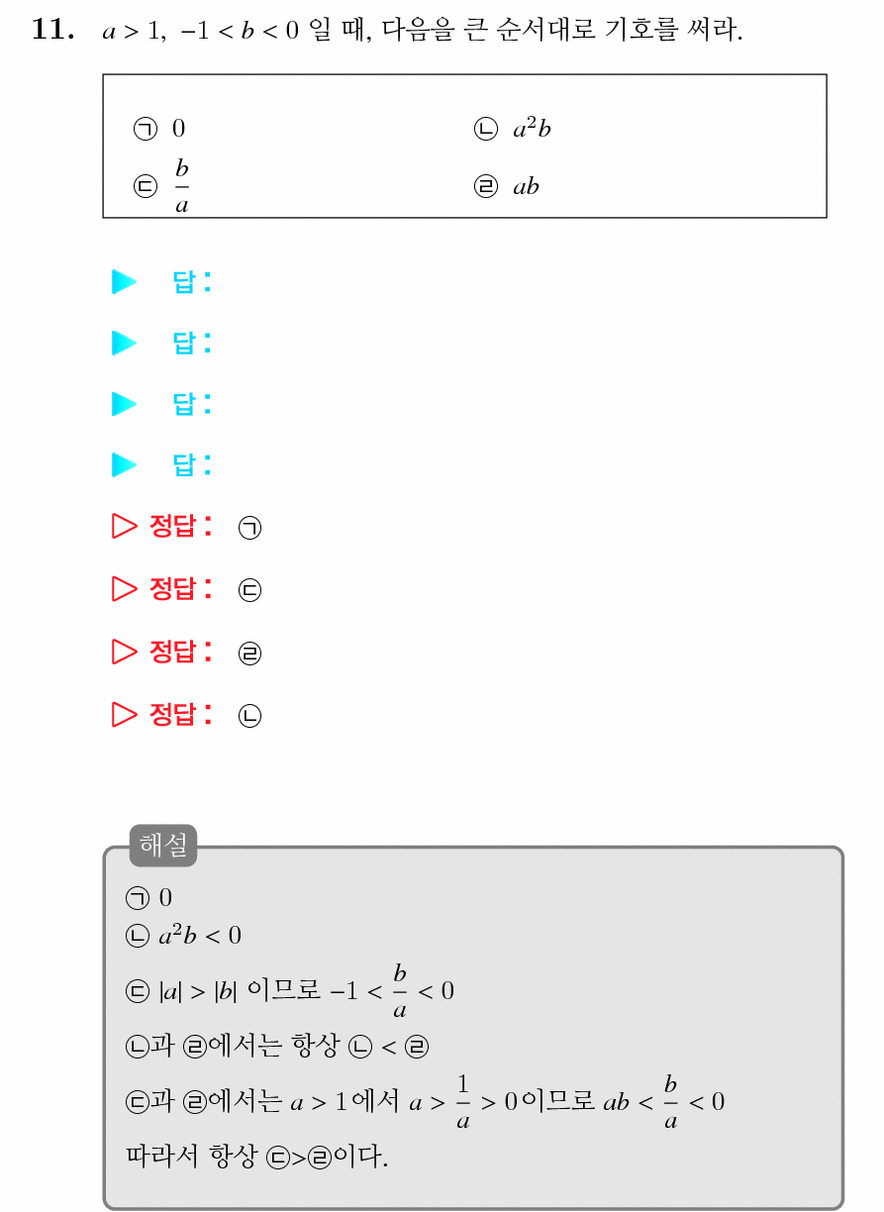The image size is (884, 1212).
Task: Click the second red 정답 triangle
Action: (124, 589)
